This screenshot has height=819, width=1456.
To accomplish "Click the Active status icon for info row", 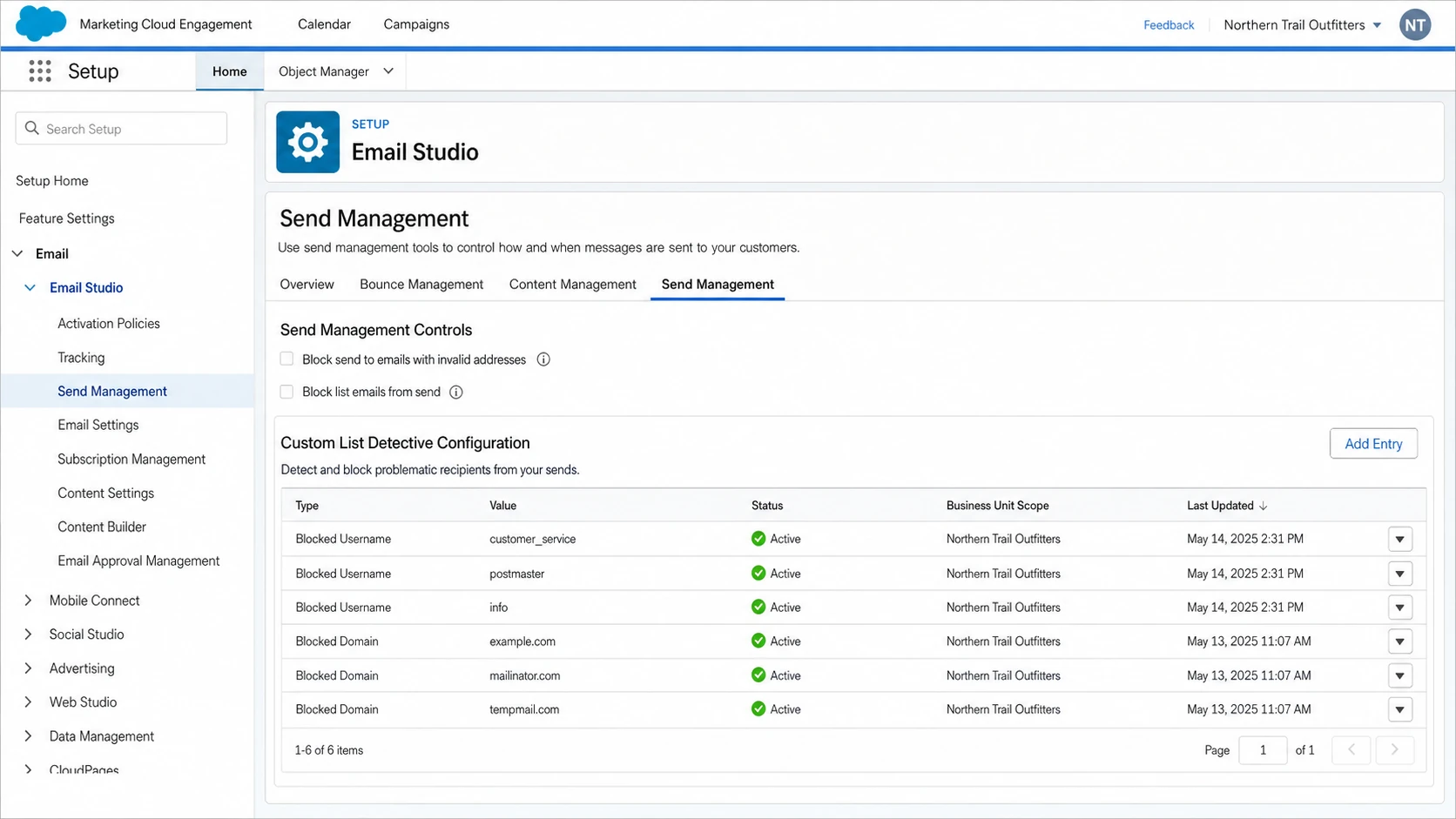I will [x=758, y=608].
